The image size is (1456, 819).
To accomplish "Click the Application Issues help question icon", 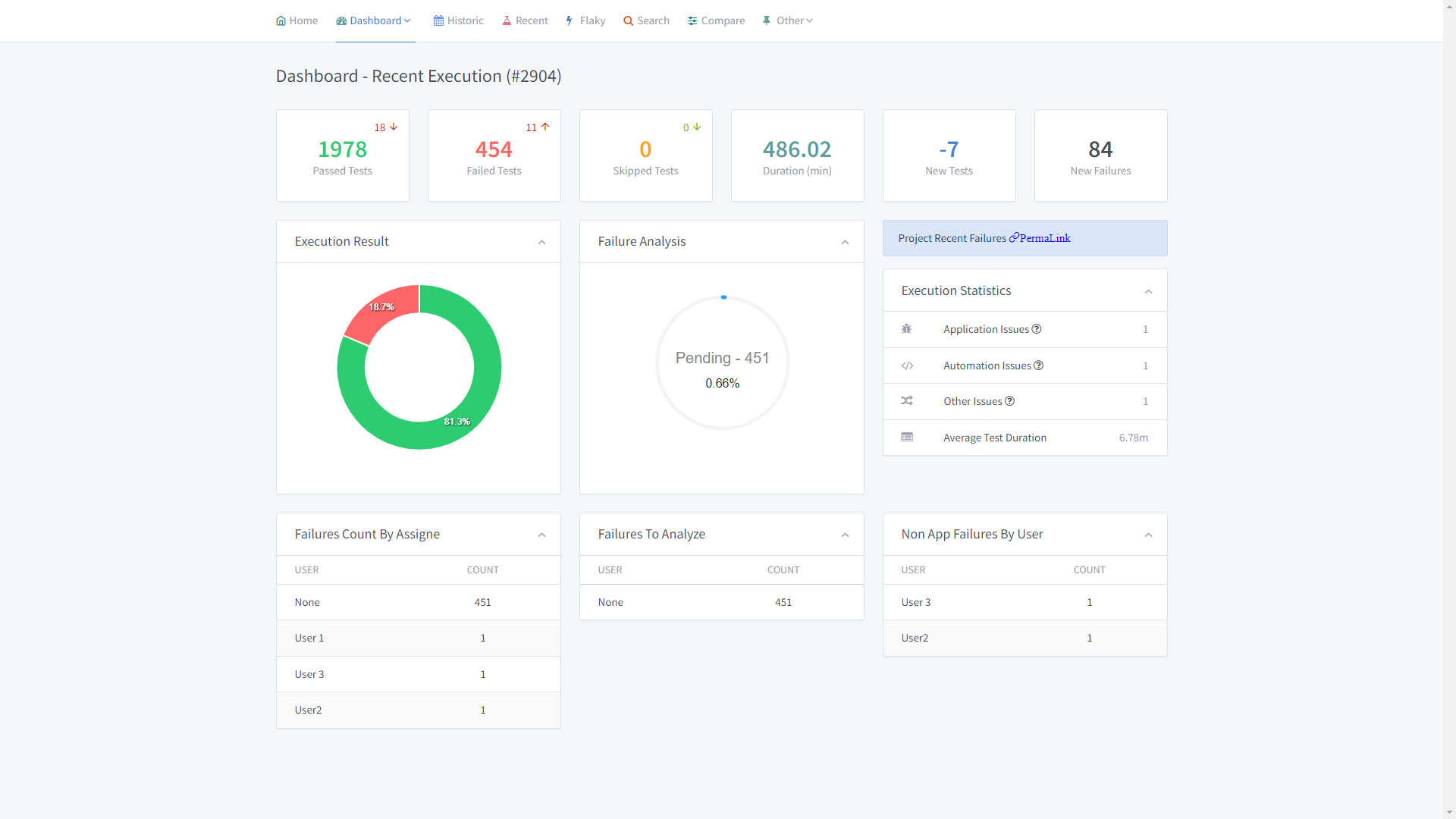I will (x=1037, y=329).
